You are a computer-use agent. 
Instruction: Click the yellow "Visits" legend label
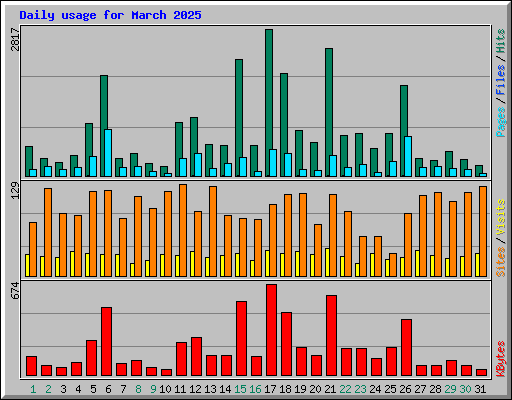[x=501, y=218]
